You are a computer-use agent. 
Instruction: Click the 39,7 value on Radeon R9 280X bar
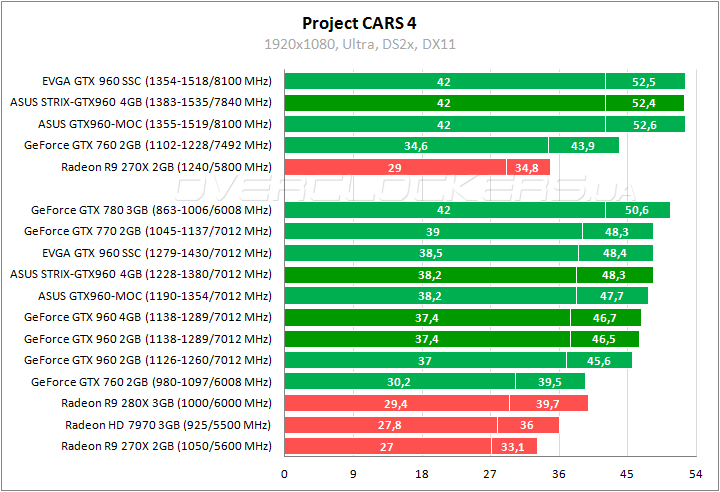coord(548,403)
